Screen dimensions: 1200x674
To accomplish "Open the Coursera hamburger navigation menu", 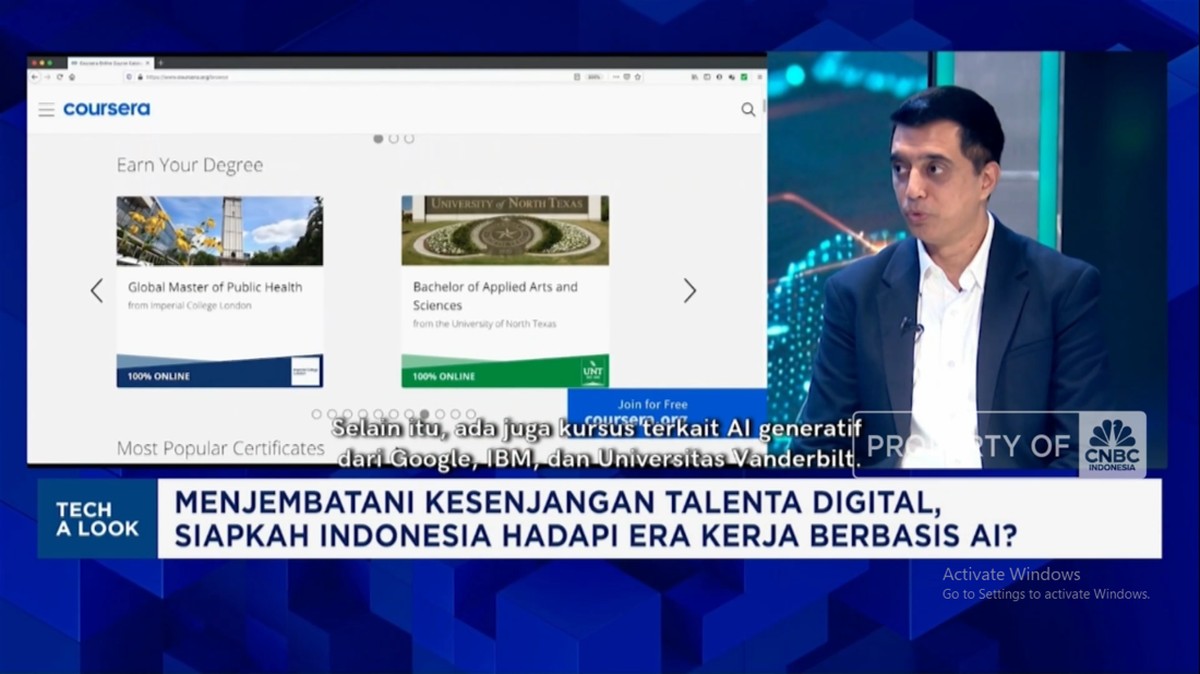I will (46, 109).
